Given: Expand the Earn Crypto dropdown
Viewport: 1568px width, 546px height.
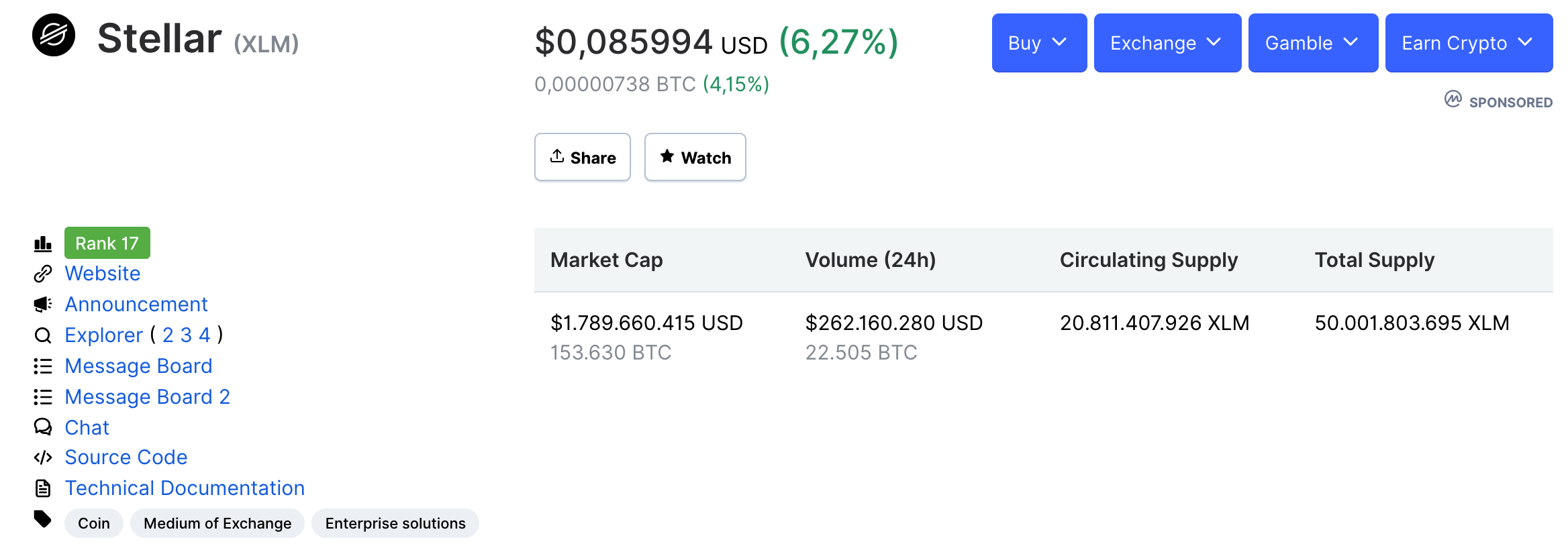Looking at the screenshot, I should (1468, 43).
